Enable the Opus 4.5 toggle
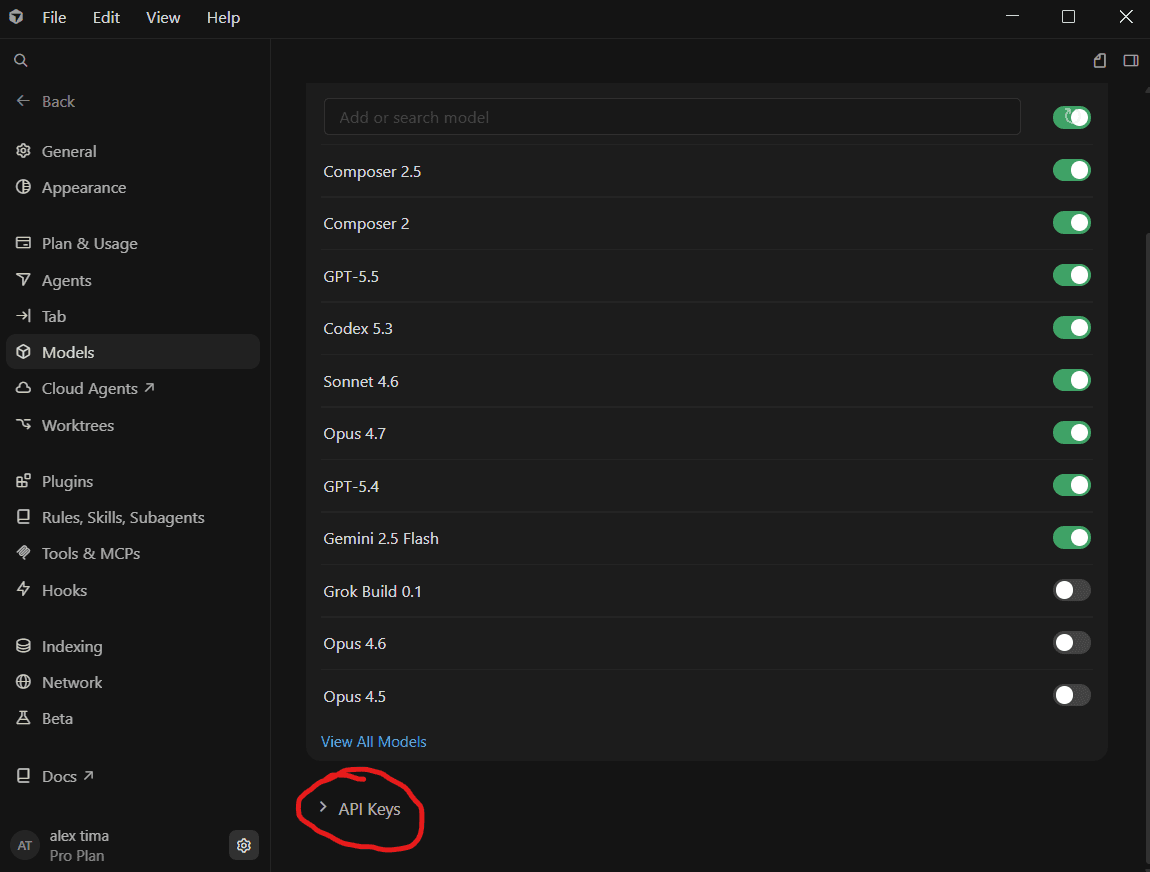 coord(1072,695)
